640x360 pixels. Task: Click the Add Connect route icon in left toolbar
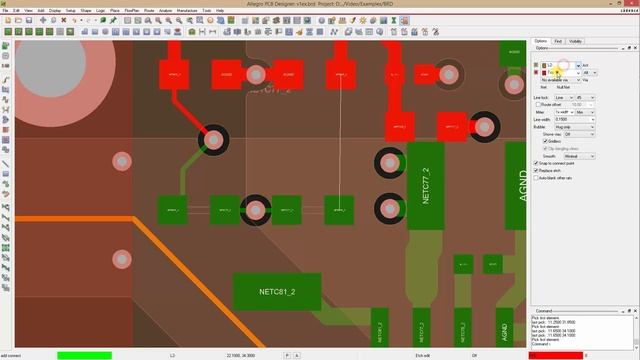point(6,79)
